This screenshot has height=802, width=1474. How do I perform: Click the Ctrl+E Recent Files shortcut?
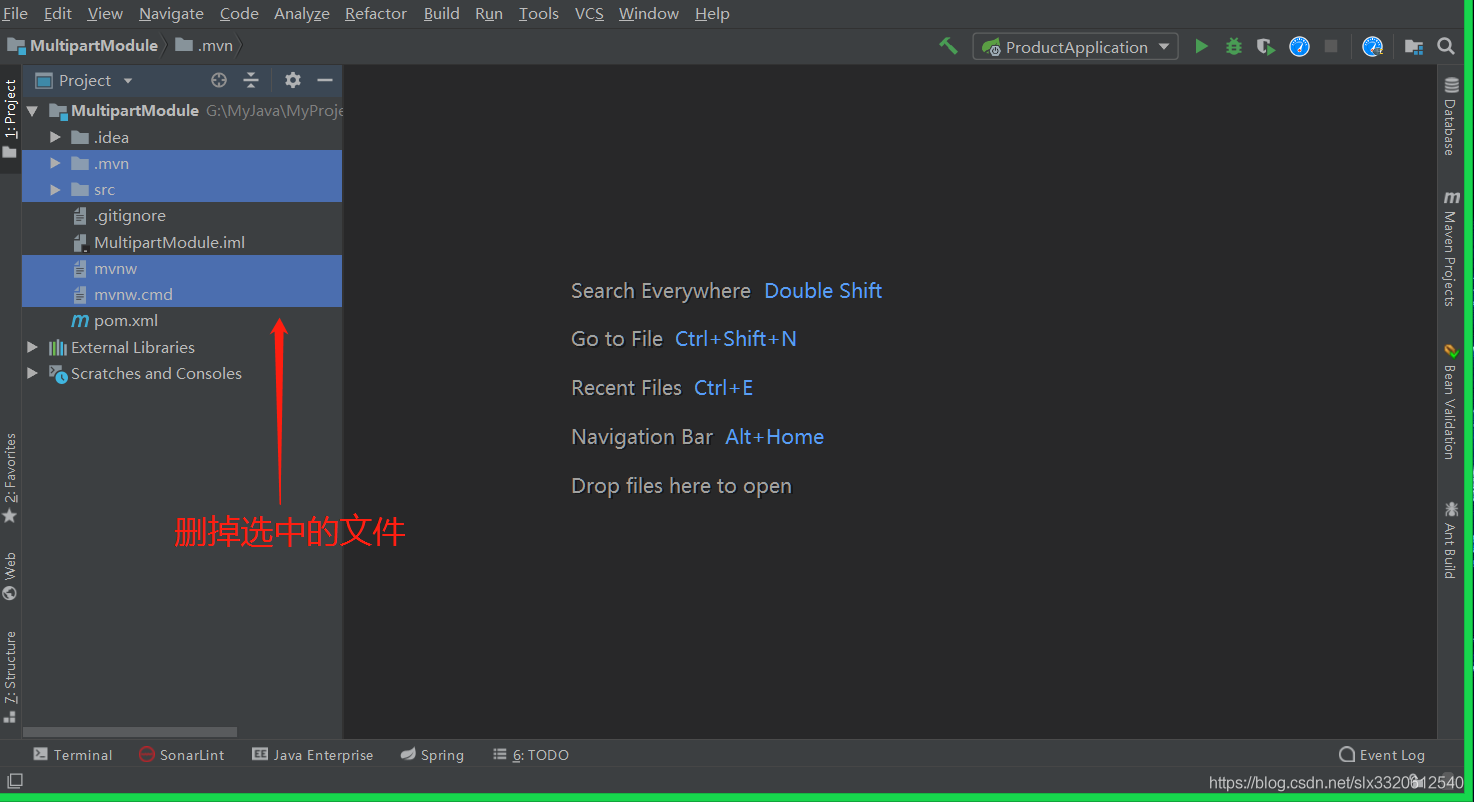pos(724,388)
